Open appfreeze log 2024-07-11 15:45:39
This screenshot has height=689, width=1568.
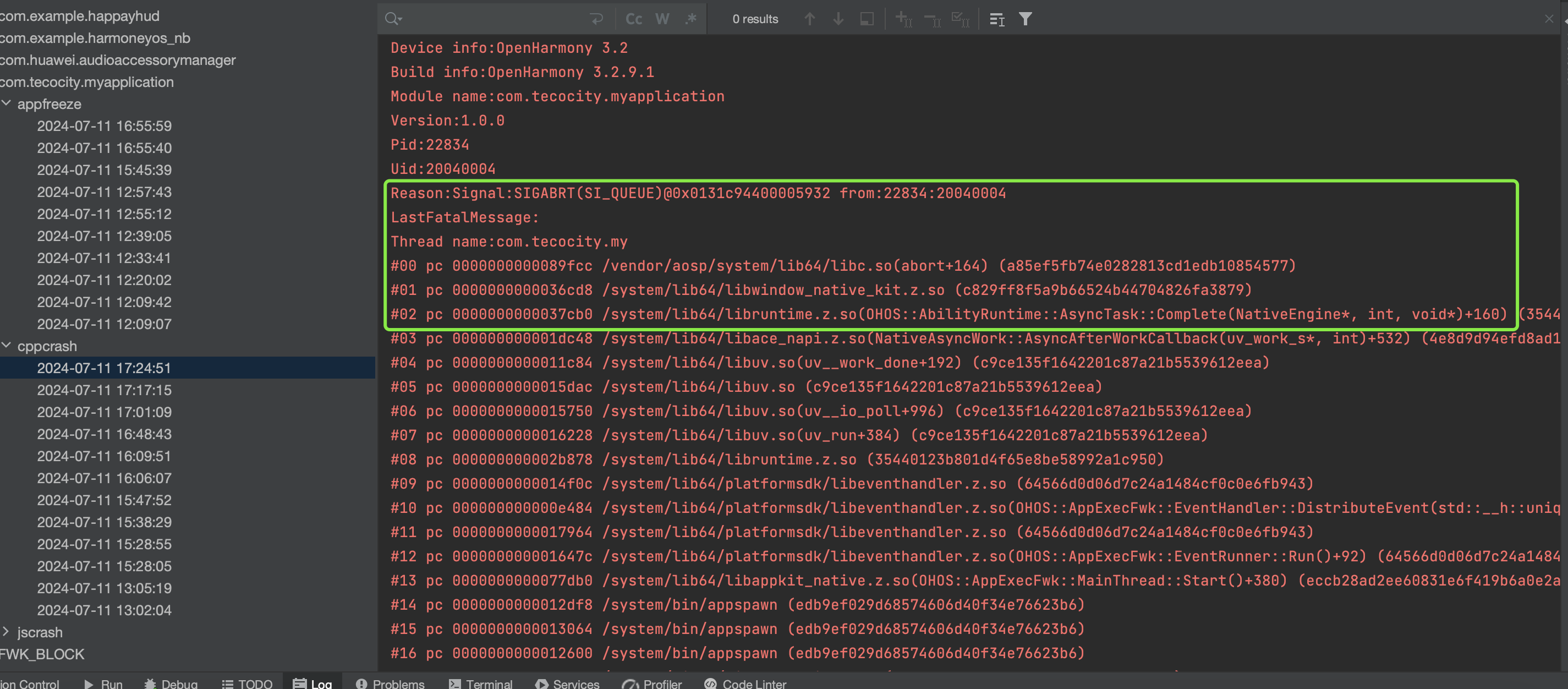point(104,170)
